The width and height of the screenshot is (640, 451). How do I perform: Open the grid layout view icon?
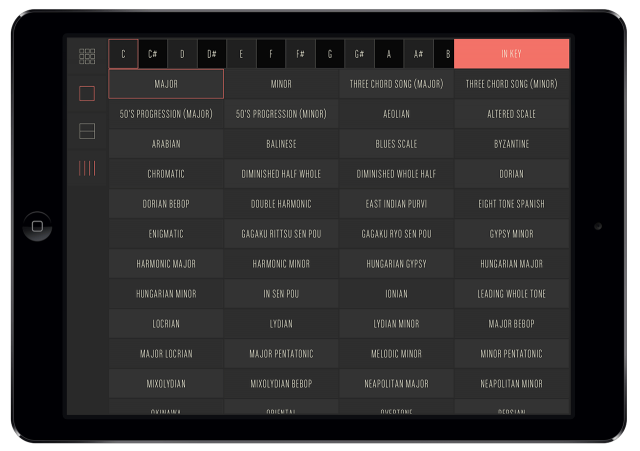[x=87, y=56]
